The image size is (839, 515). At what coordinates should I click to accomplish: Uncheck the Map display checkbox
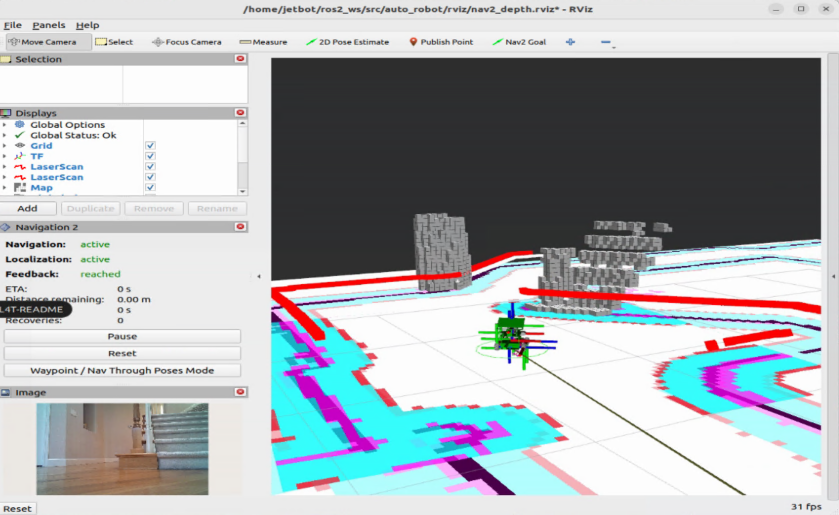click(150, 187)
